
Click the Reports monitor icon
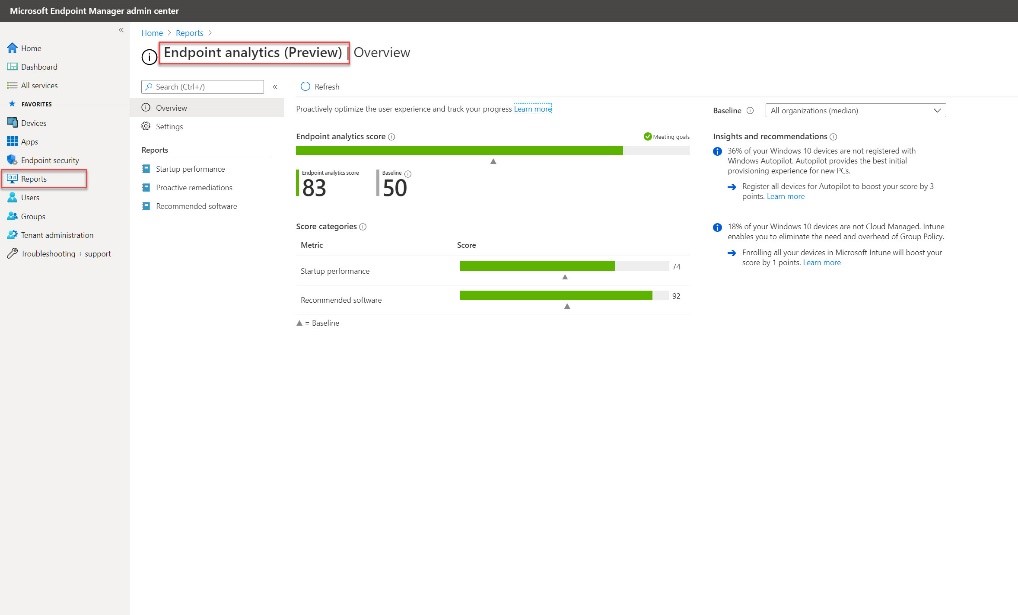tap(12, 179)
